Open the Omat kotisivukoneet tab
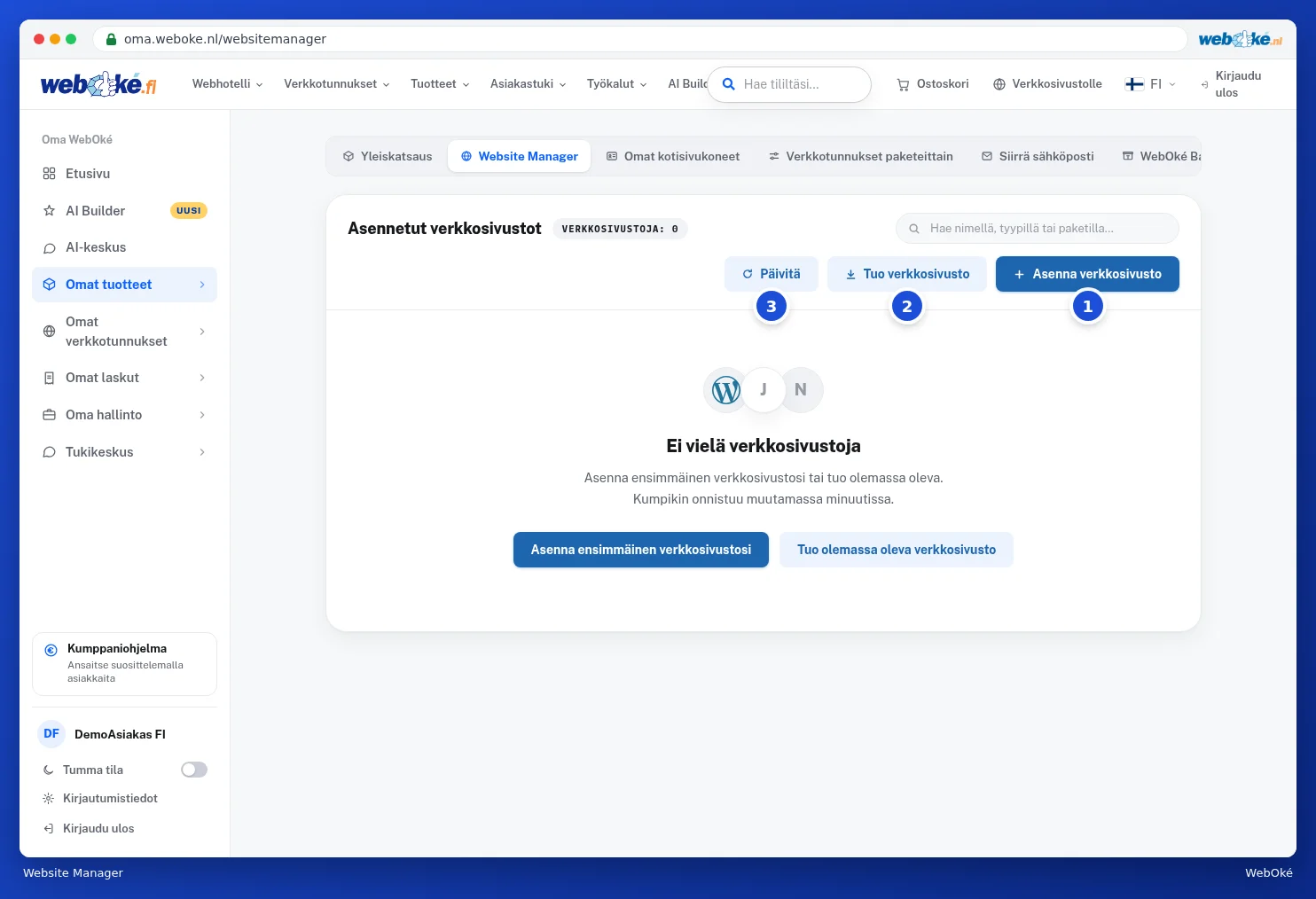 pos(673,156)
